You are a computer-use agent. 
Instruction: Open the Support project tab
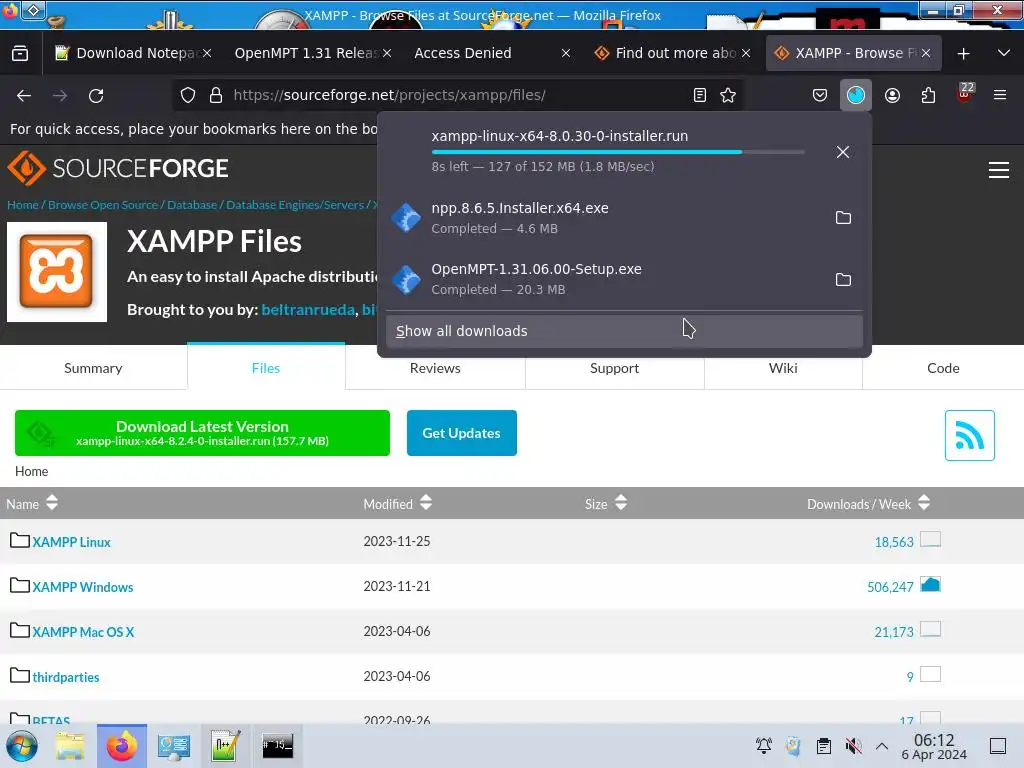615,368
